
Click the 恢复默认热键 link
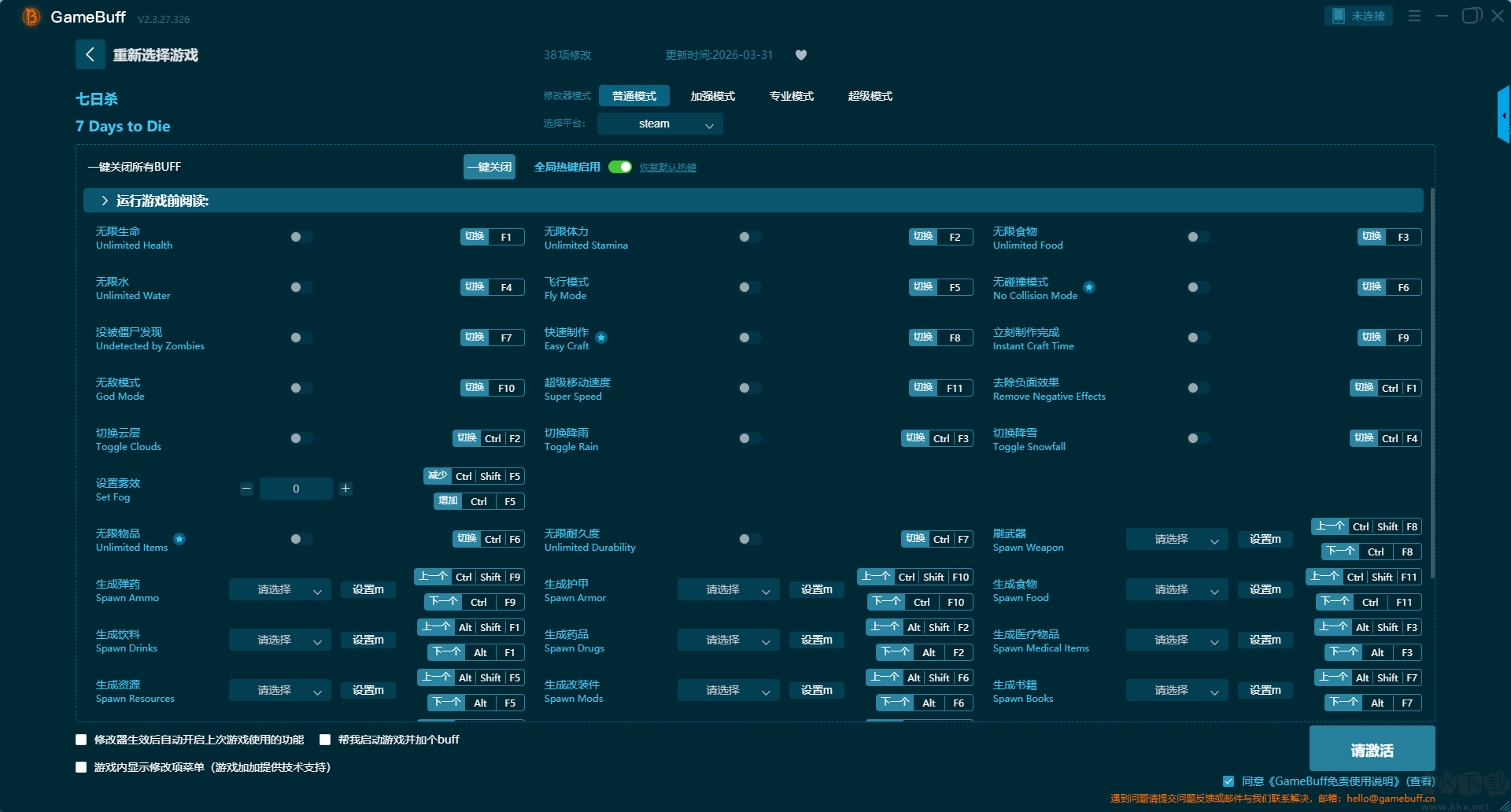(x=667, y=168)
